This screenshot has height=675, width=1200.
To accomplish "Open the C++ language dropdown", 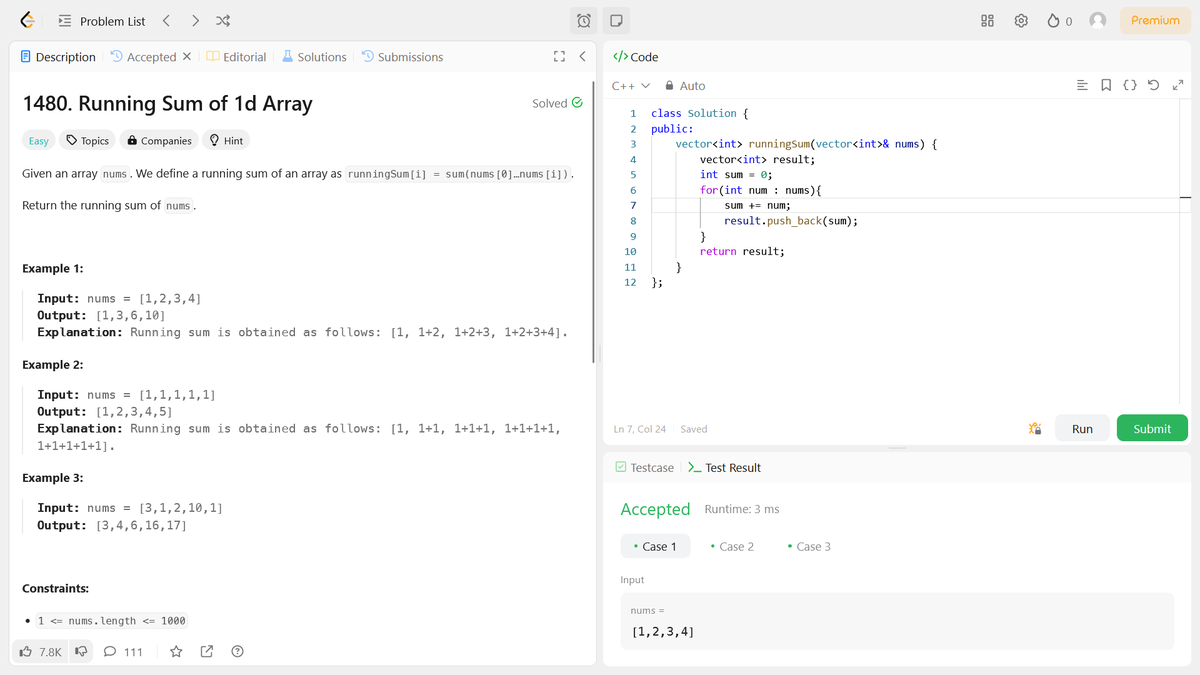I will tap(631, 86).
